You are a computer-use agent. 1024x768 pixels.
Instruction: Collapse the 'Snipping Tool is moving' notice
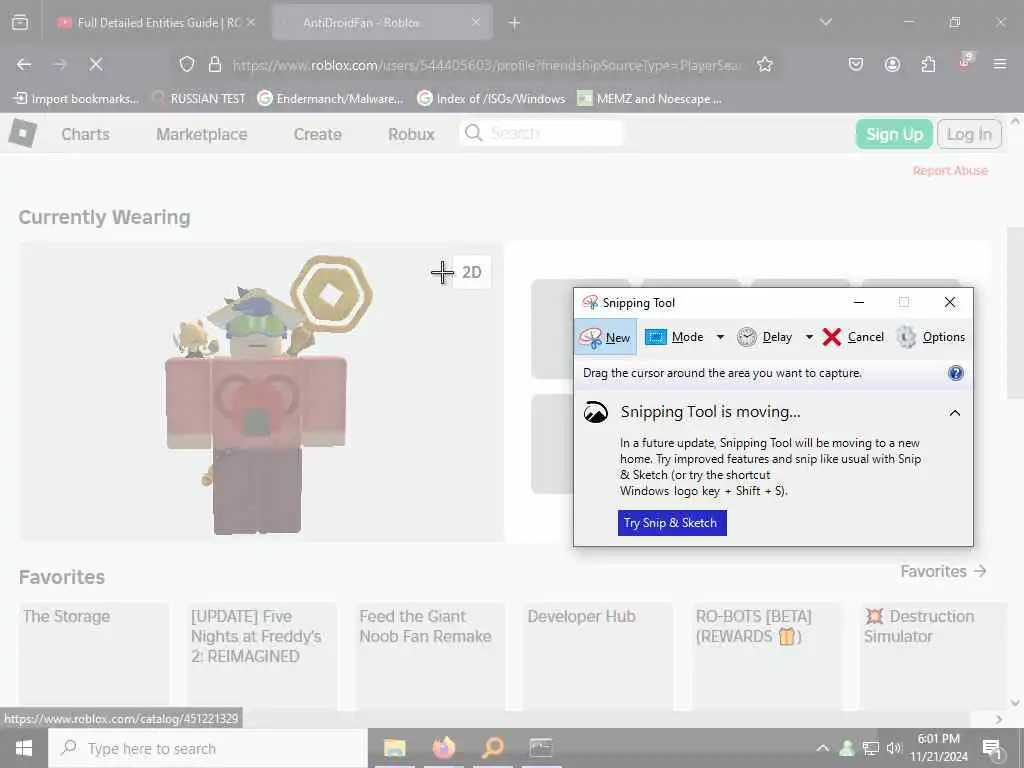point(955,413)
